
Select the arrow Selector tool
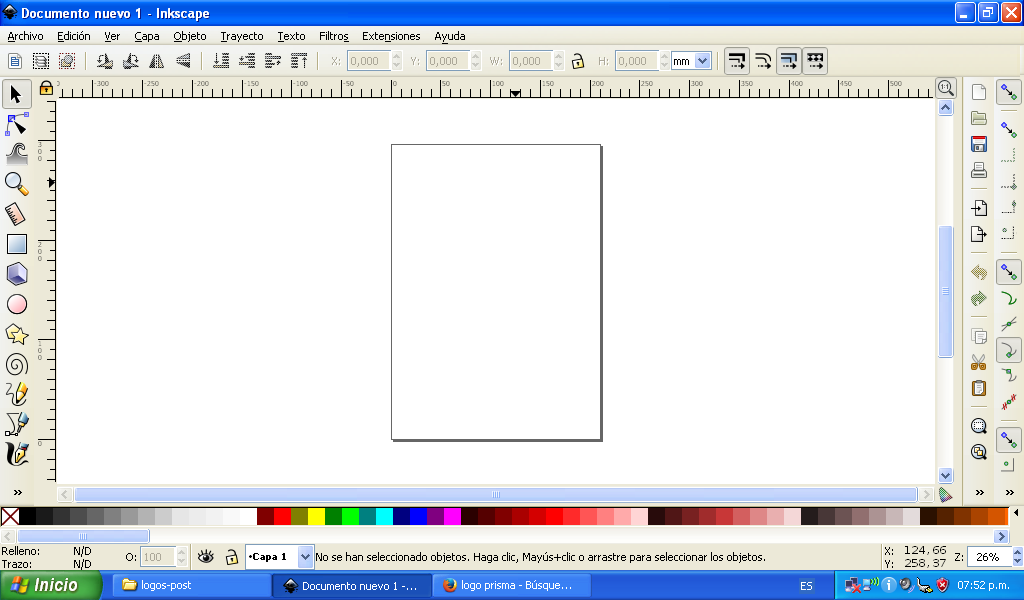point(16,95)
